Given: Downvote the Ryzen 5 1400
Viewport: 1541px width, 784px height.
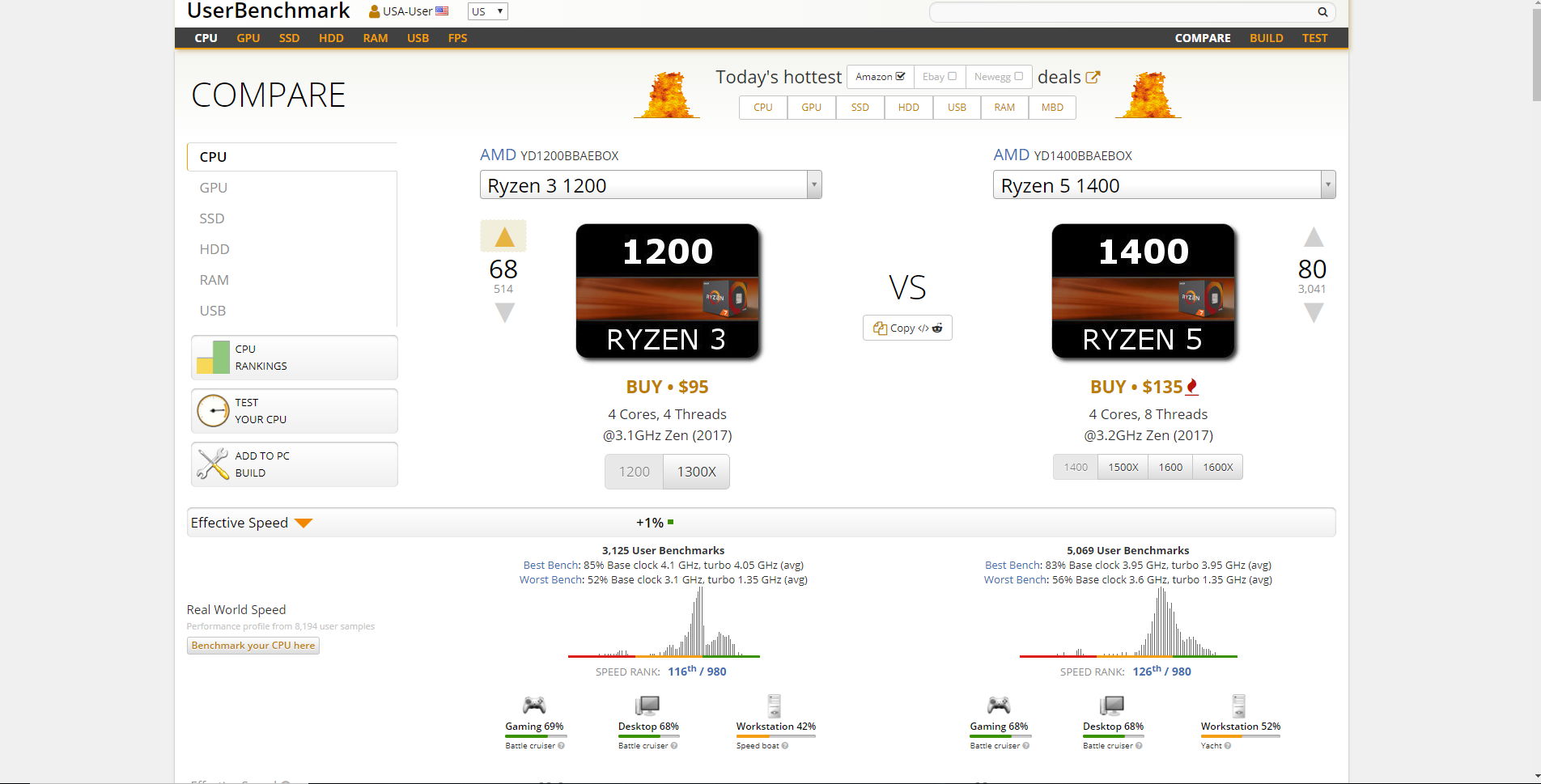Looking at the screenshot, I should [1314, 312].
